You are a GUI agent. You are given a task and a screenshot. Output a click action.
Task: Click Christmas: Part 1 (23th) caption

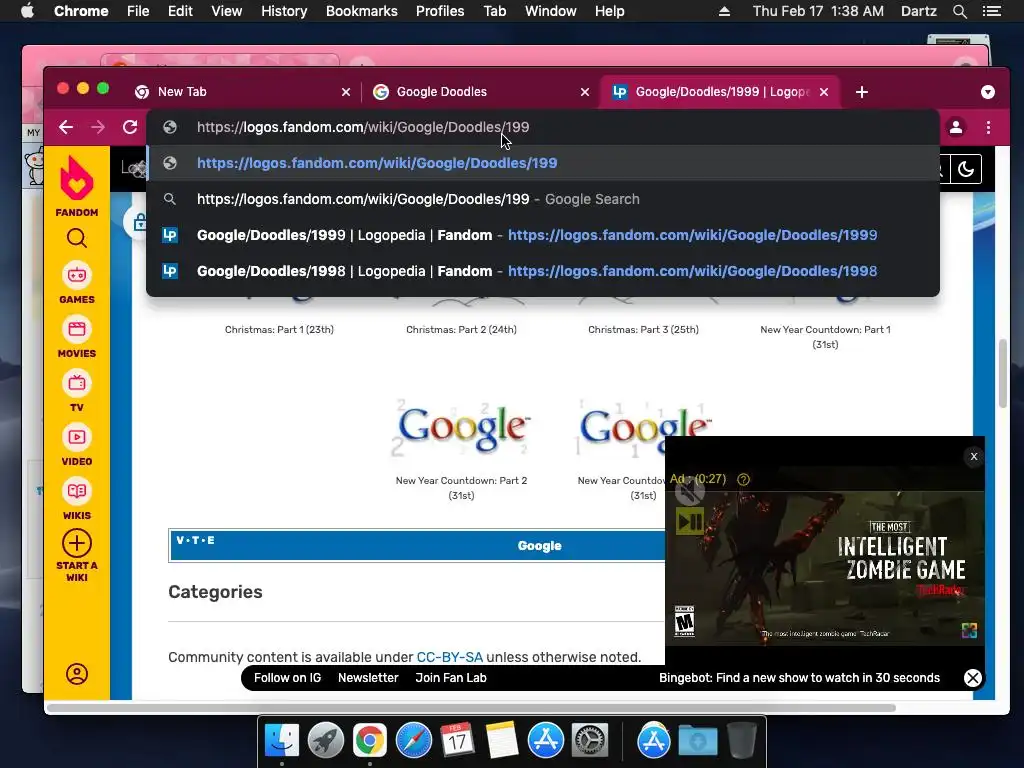click(x=280, y=330)
